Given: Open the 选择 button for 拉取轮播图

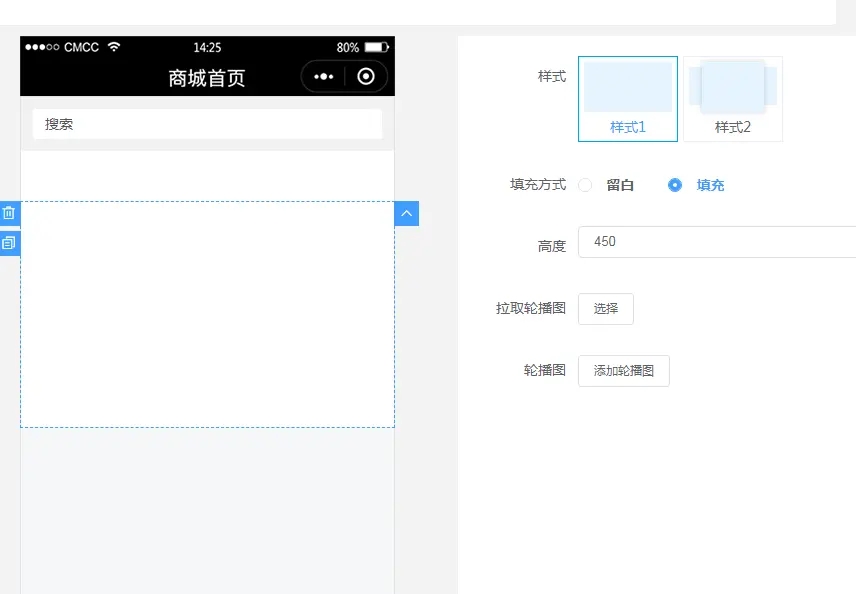Looking at the screenshot, I should (x=606, y=309).
